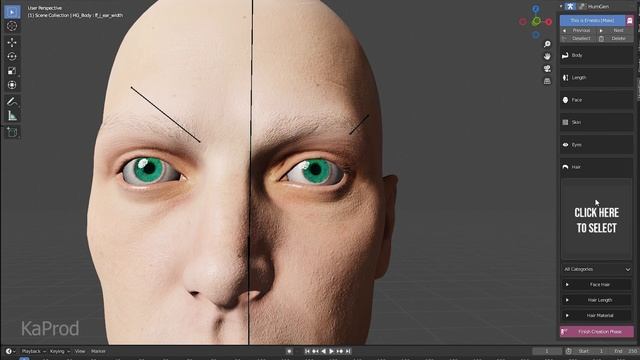Expand the Length section
The height and width of the screenshot is (360, 640).
pyautogui.click(x=596, y=78)
